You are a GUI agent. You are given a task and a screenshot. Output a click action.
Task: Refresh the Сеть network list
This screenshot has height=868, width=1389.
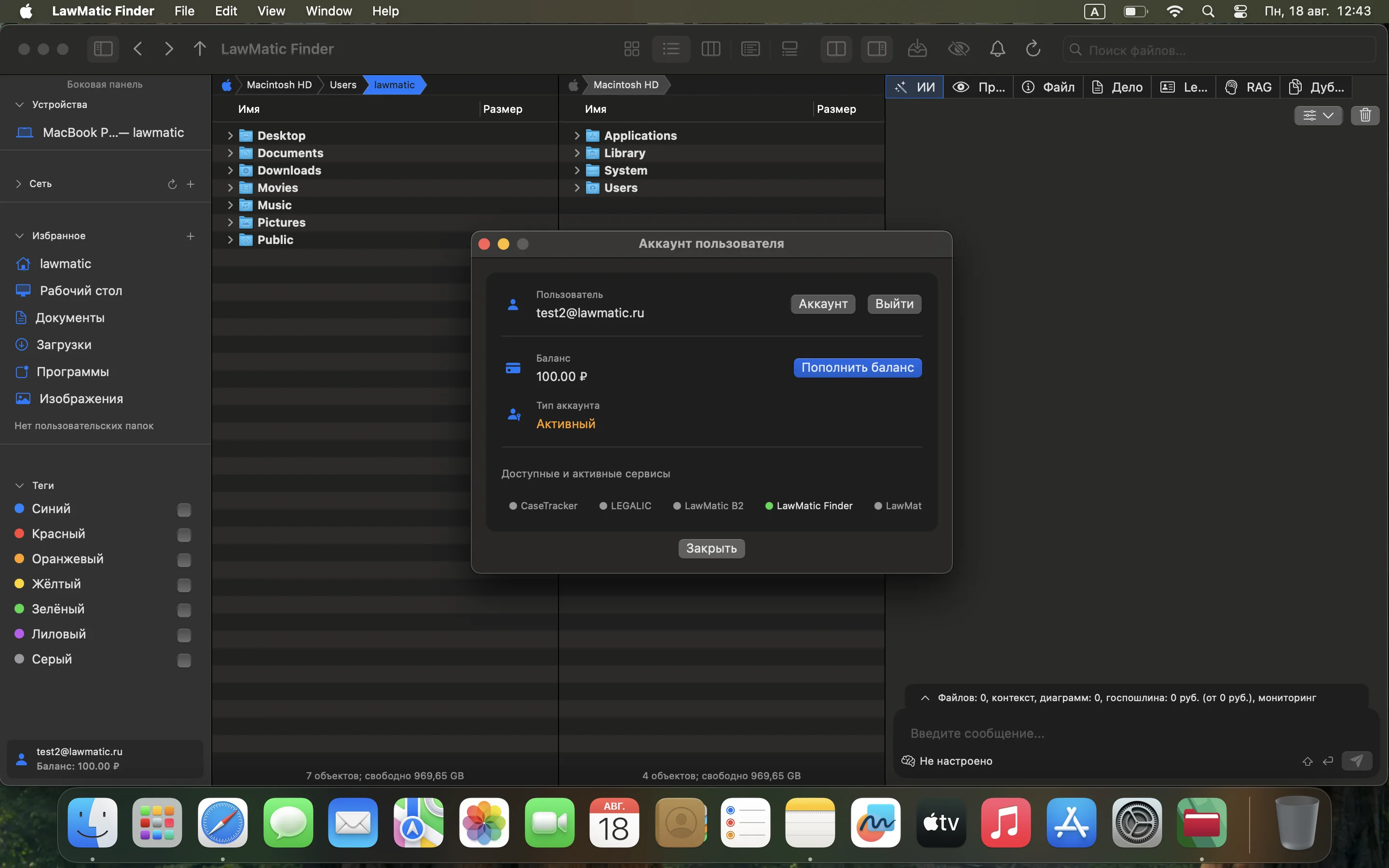[172, 184]
